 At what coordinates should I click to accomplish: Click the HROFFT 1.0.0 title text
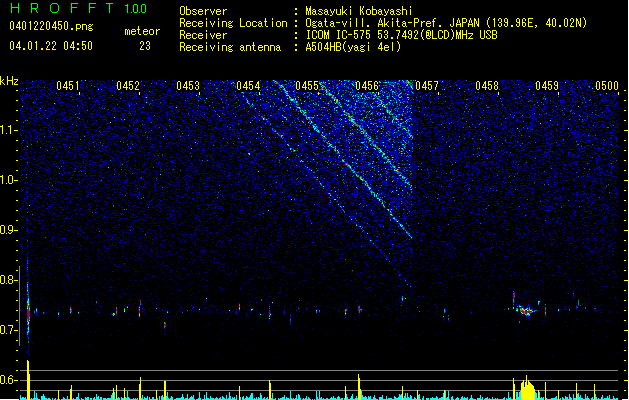point(78,8)
